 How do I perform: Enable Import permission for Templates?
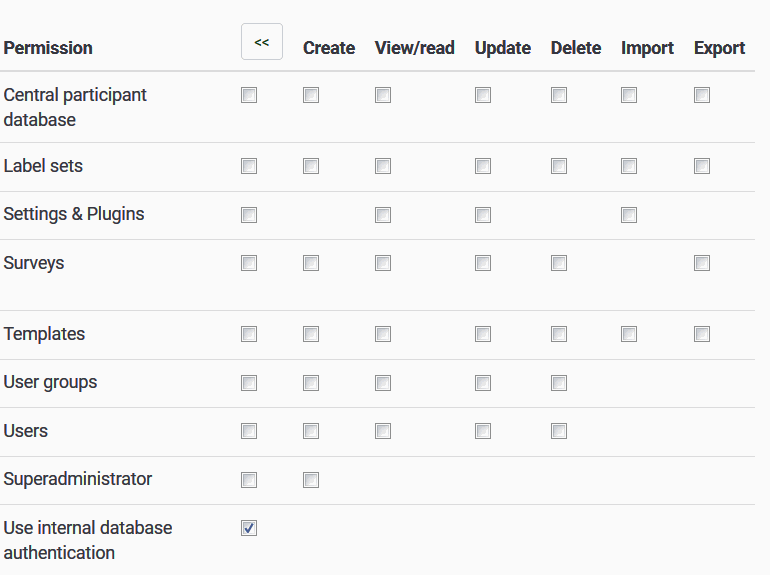pyautogui.click(x=629, y=334)
